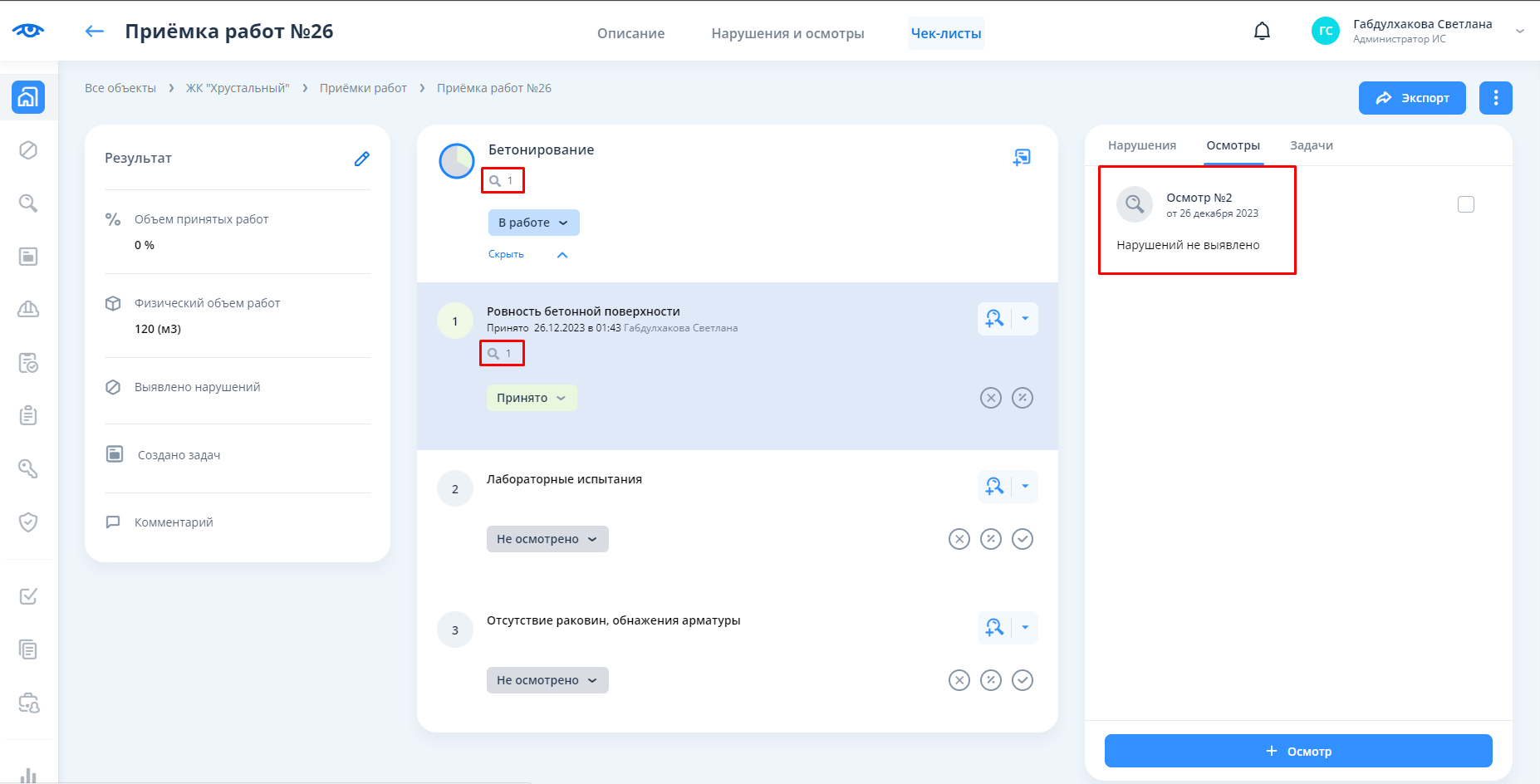The width and height of the screenshot is (1540, 784).
Task: Expand the В работе status dropdown
Action: [x=533, y=223]
